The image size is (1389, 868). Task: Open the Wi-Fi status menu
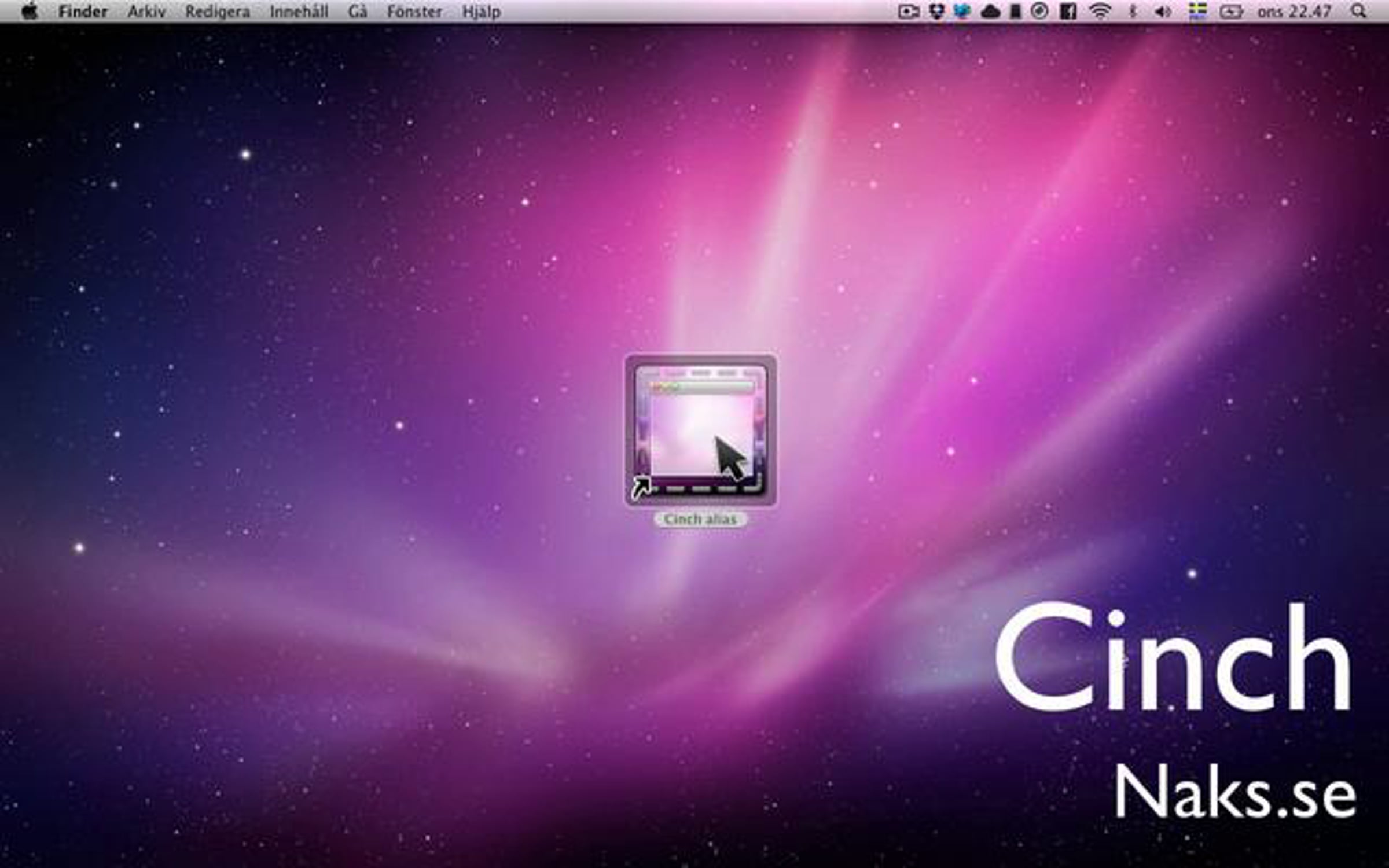[1100, 12]
